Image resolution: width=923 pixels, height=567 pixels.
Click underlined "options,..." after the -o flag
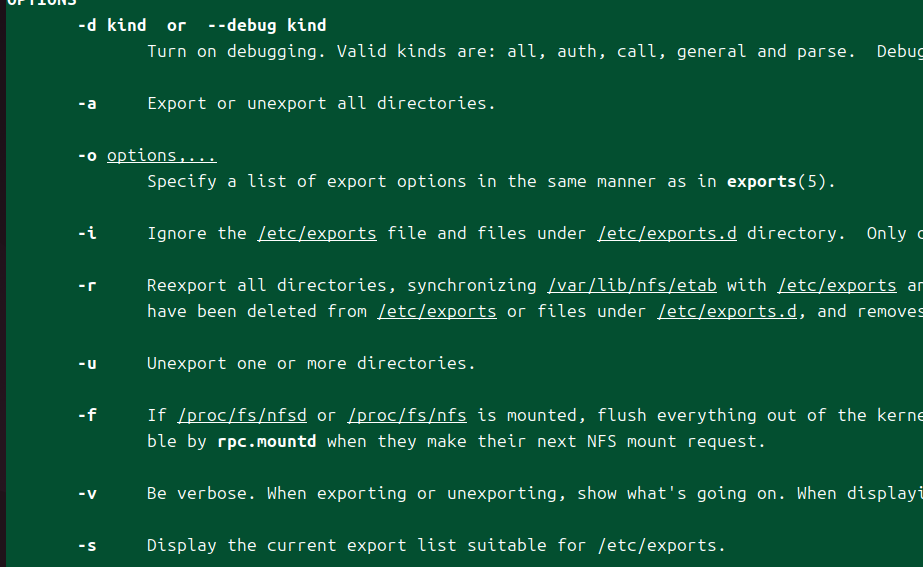[x=161, y=155]
